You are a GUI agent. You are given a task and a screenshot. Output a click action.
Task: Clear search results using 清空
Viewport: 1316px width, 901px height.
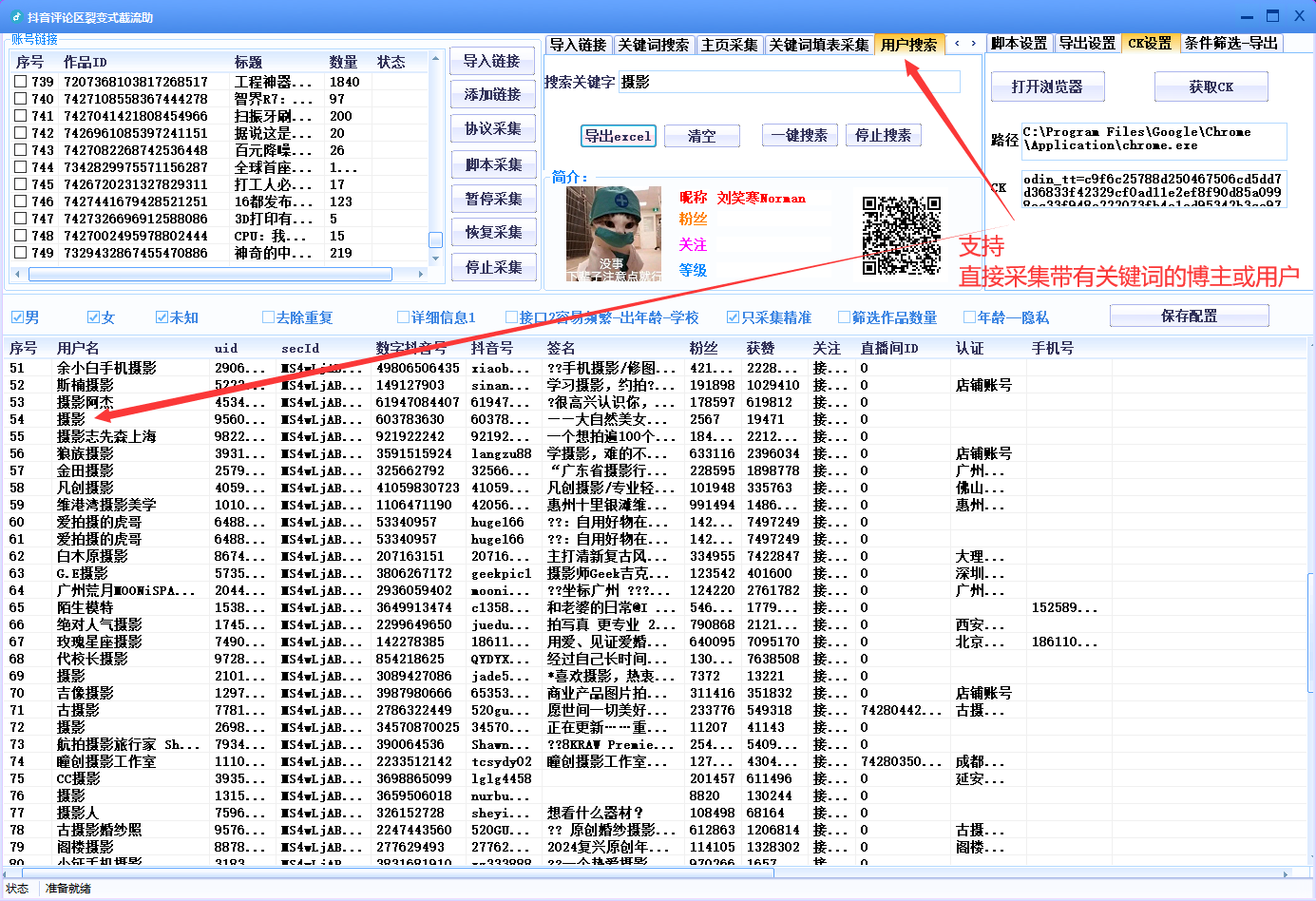pyautogui.click(x=702, y=136)
